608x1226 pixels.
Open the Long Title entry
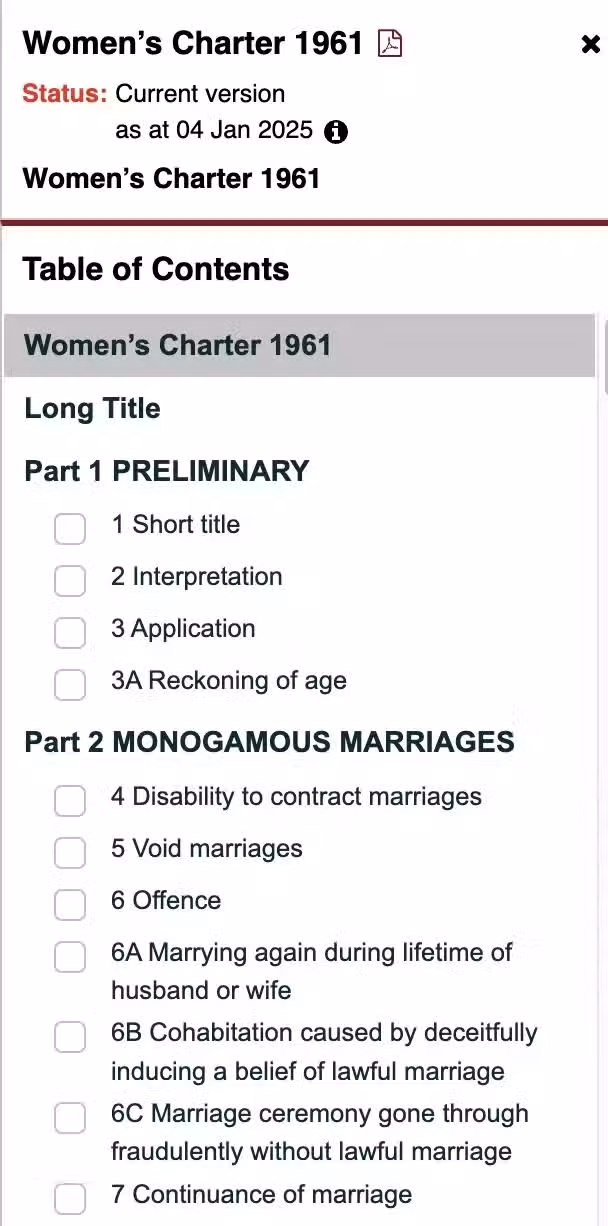[92, 408]
